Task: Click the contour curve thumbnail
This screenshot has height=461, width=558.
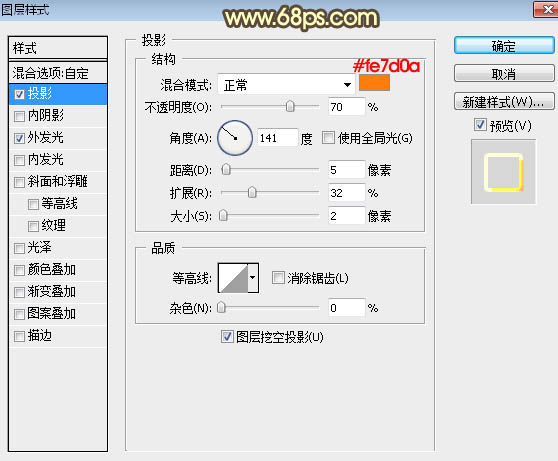Action: click(233, 278)
